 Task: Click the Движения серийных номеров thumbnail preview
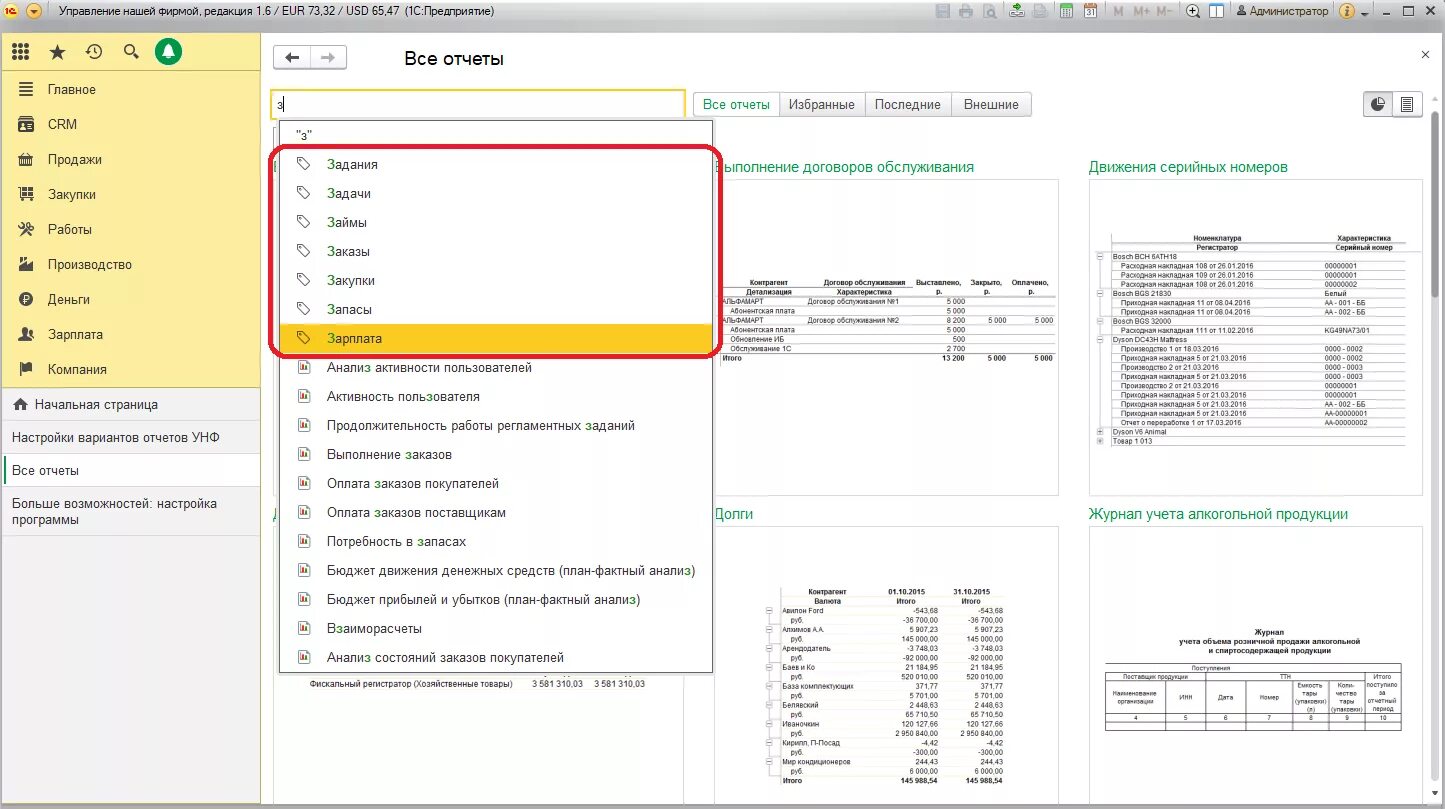1255,337
